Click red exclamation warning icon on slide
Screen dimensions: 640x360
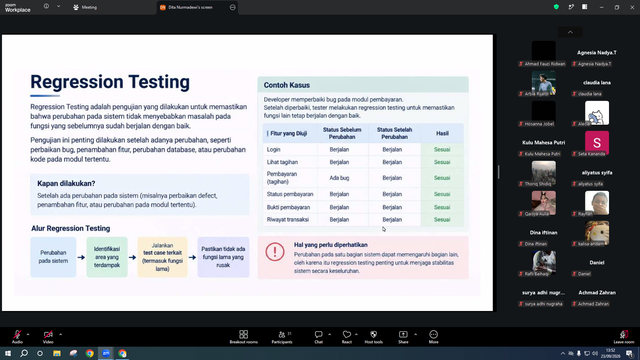pyautogui.click(x=275, y=252)
